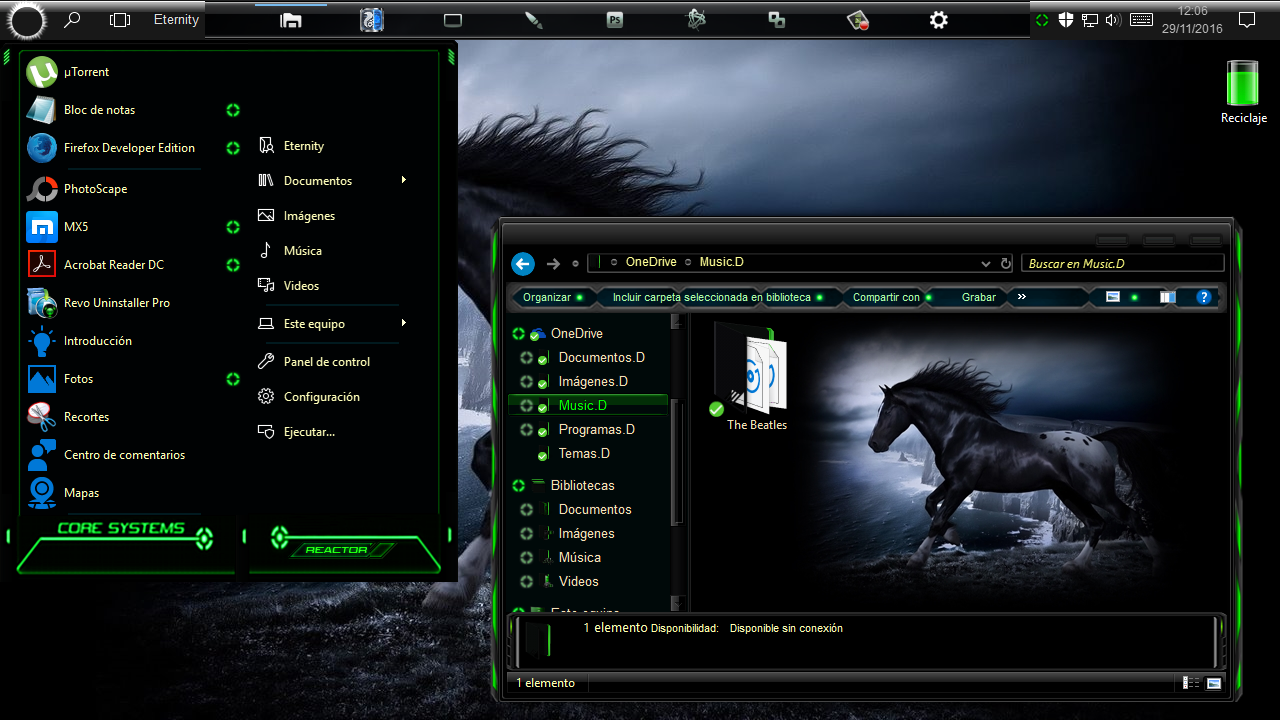
Task: Mute the speaker icon in system tray
Action: [1112, 18]
